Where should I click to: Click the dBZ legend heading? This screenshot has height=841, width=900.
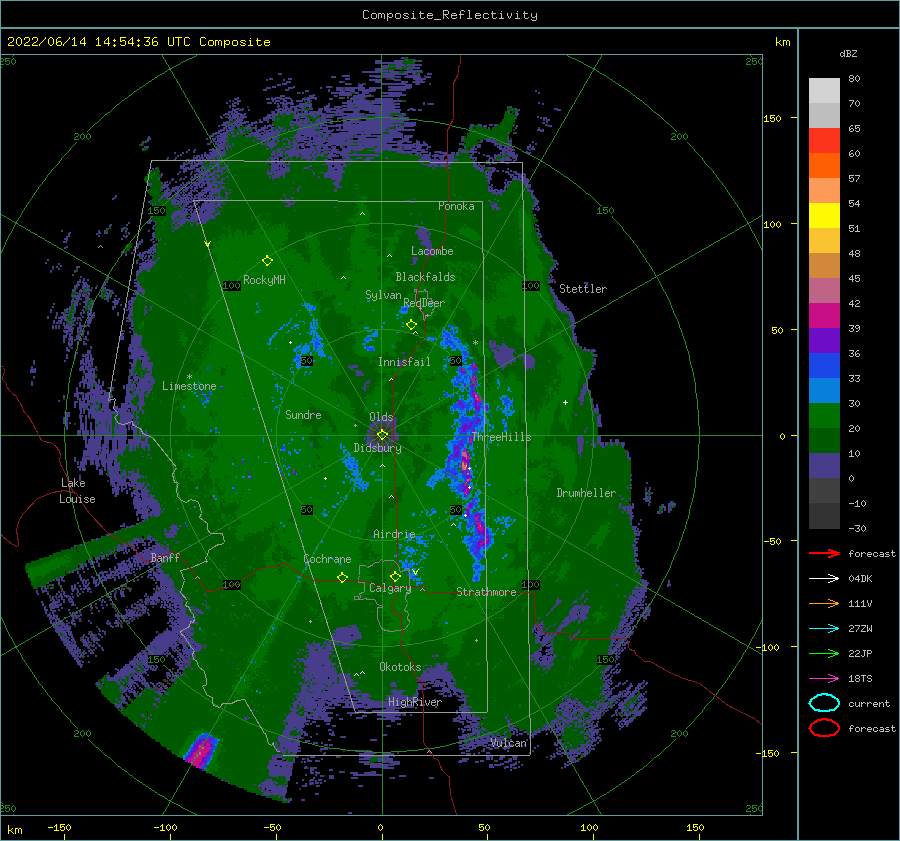[x=848, y=53]
